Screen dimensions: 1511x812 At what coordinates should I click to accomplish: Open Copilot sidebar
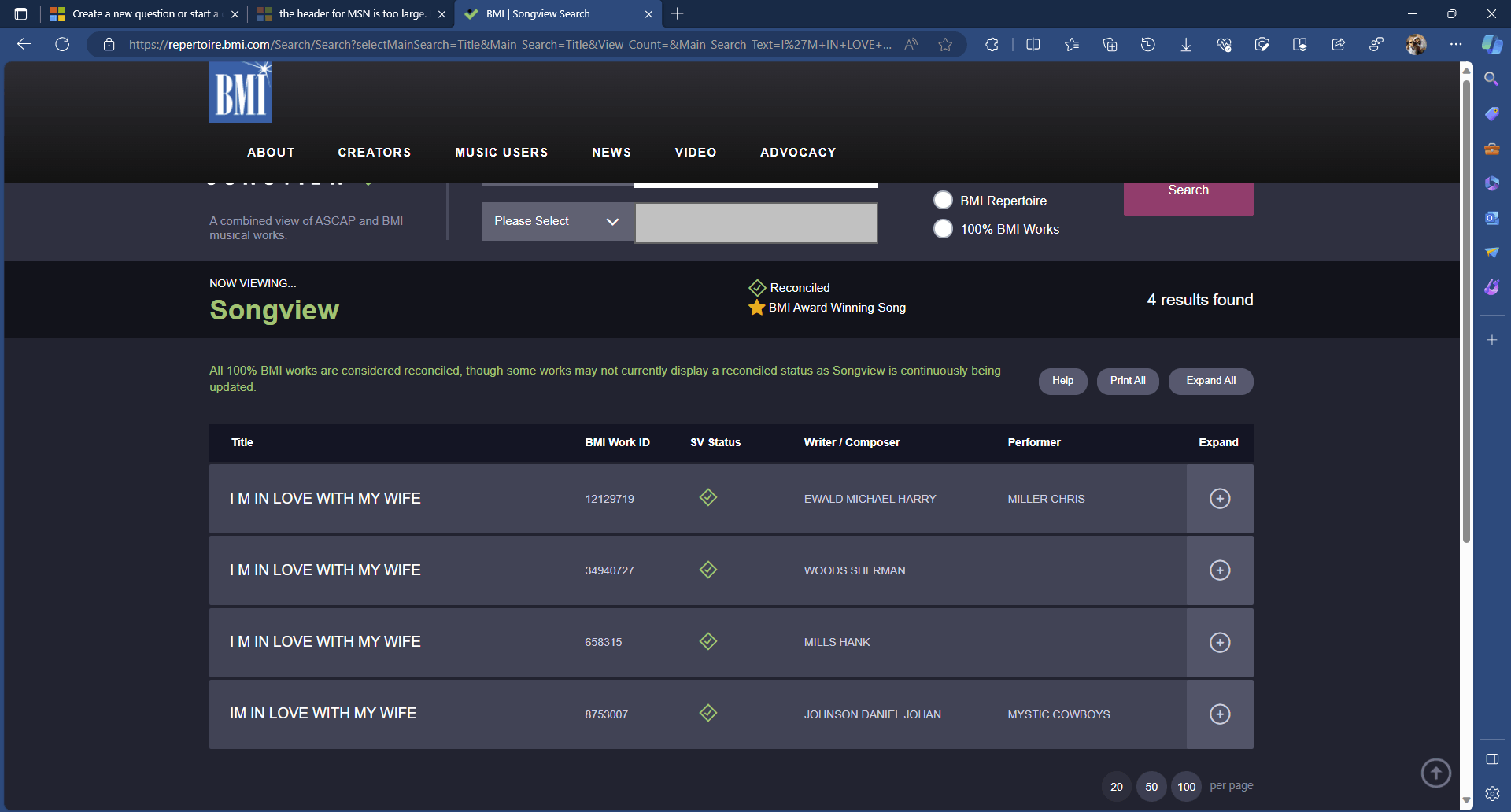[1492, 45]
